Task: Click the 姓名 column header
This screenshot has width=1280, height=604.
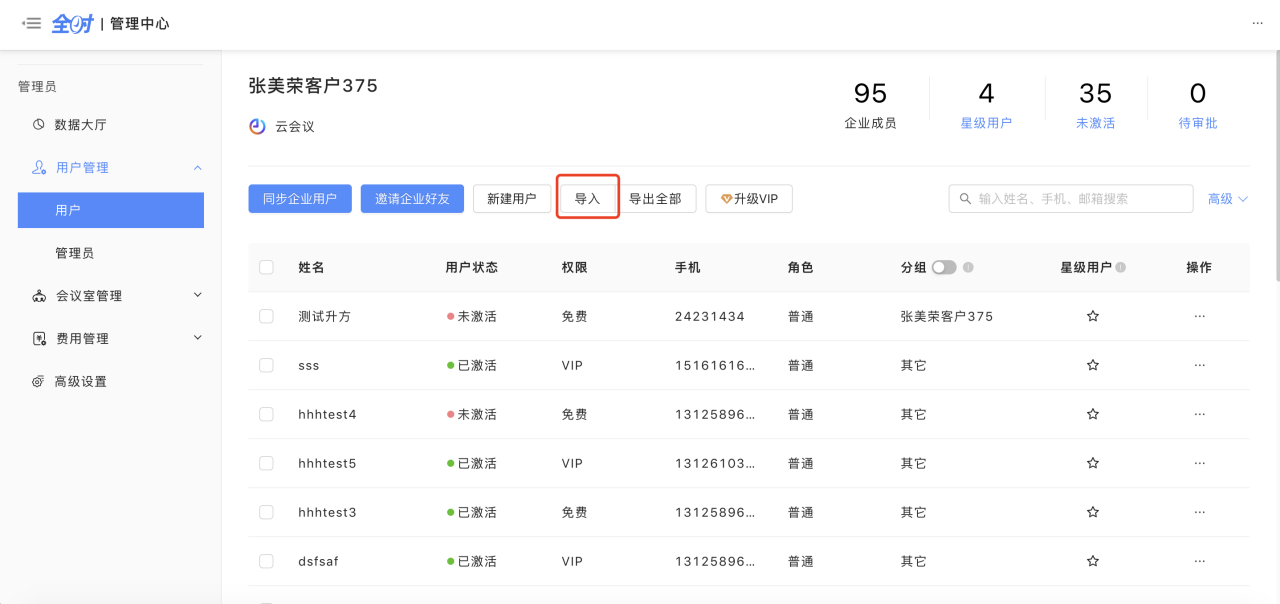Action: coord(311,267)
